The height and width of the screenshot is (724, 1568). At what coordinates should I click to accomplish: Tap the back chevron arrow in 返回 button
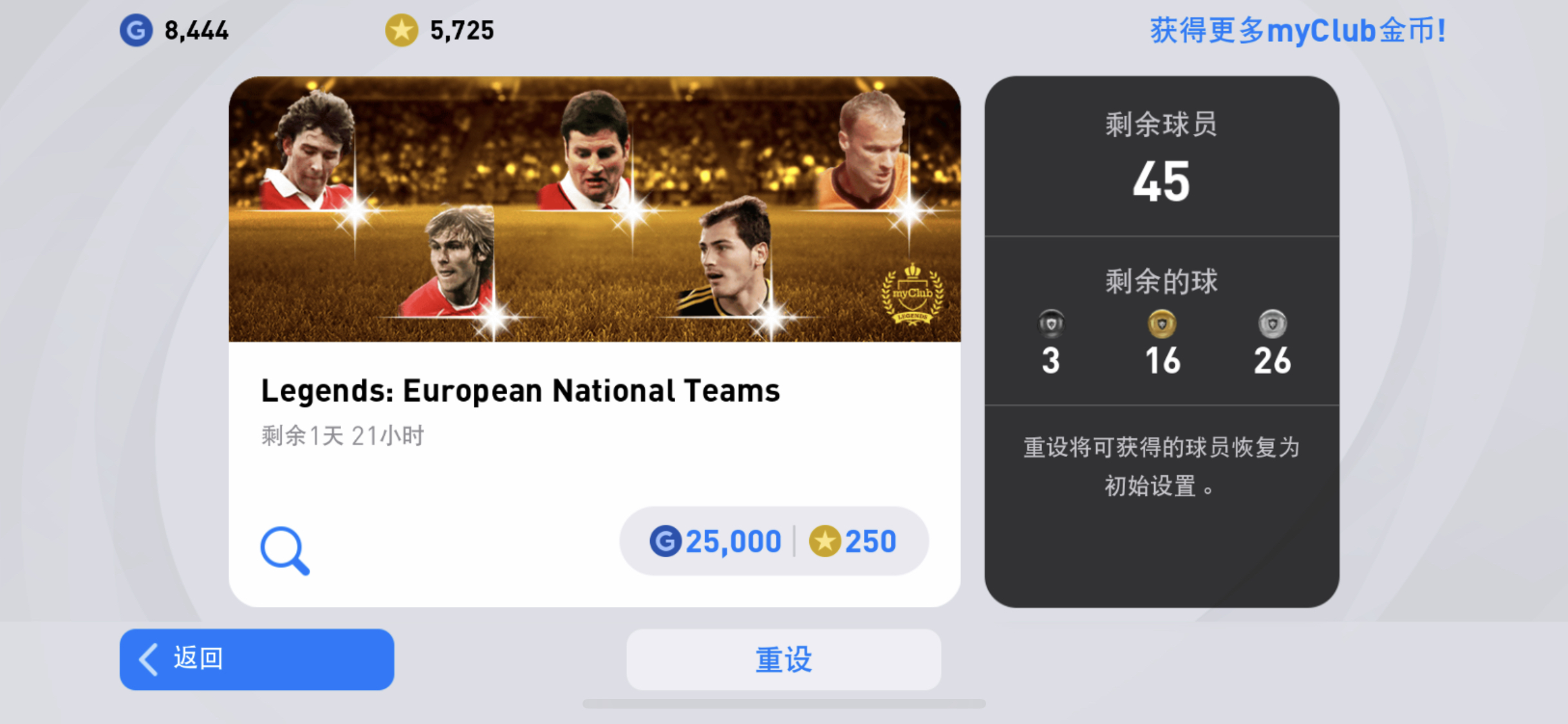149,659
